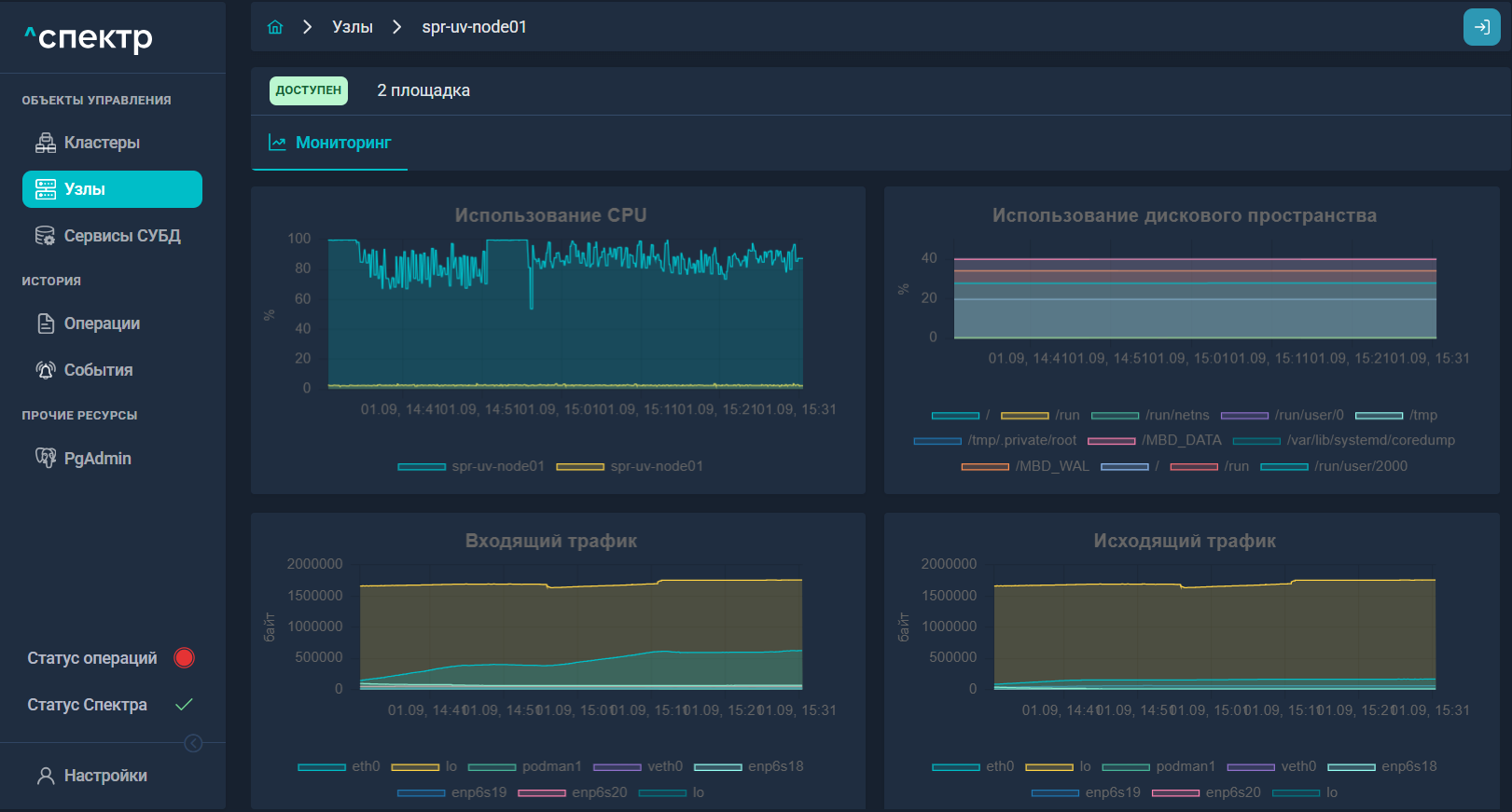
Task: Toggle /var/lib/systemd/coredump legend entry
Action: [1344, 440]
